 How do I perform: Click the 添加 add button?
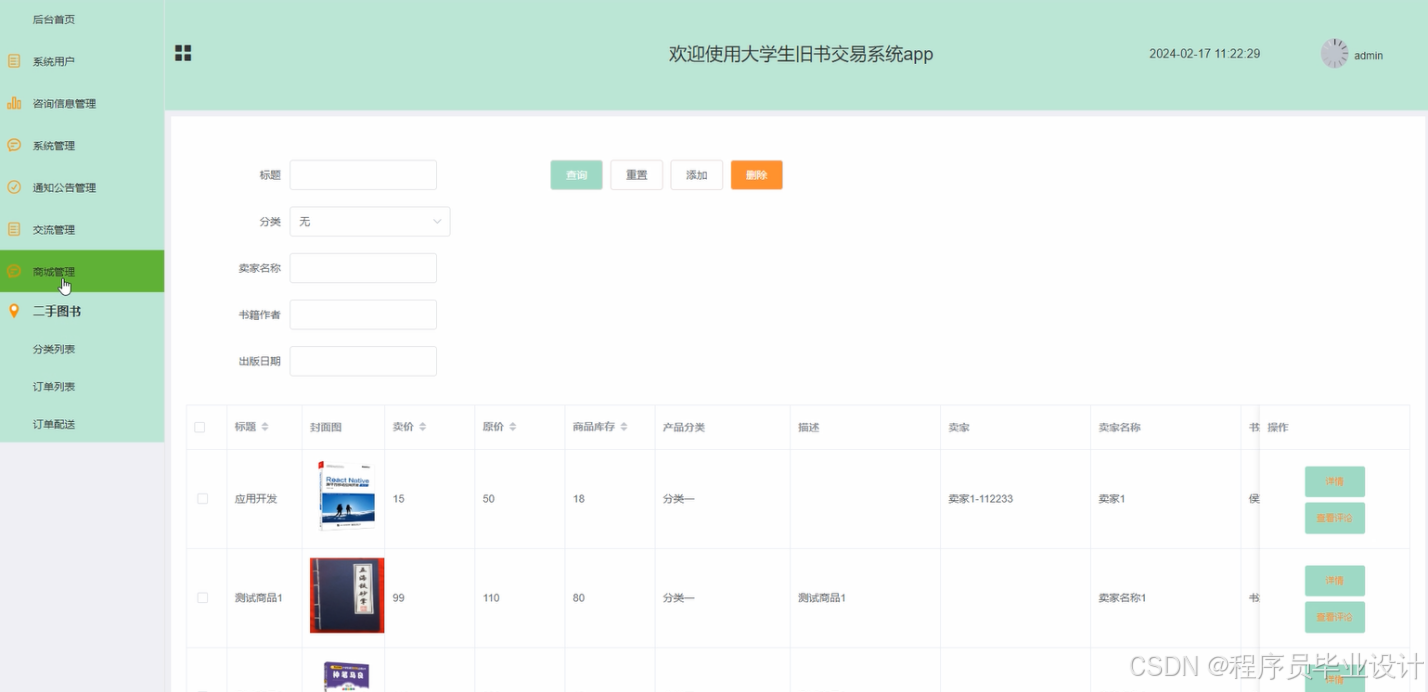click(x=696, y=175)
